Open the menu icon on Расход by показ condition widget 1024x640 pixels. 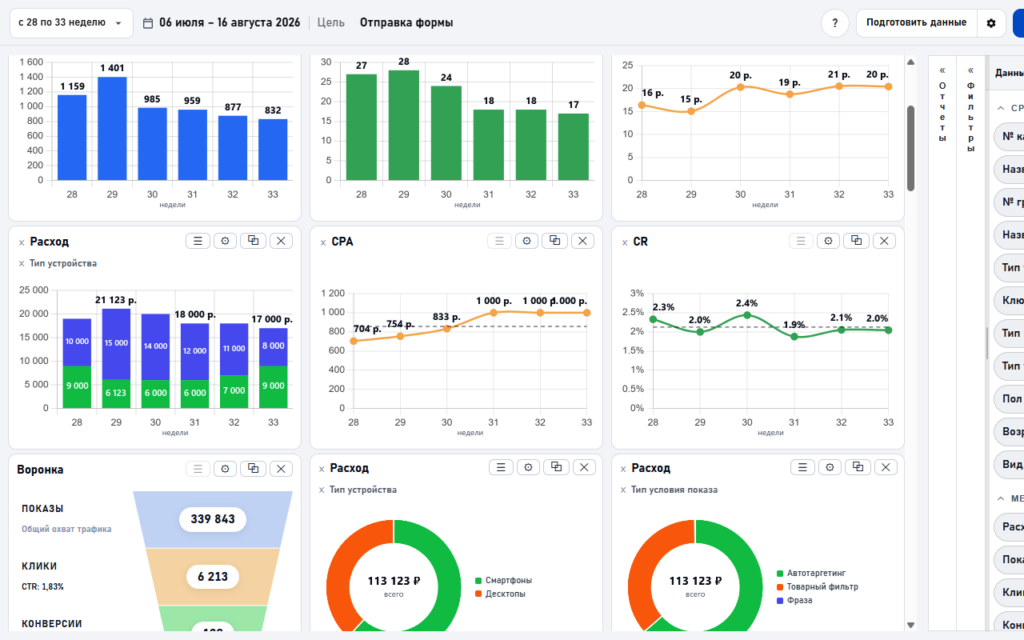tap(803, 467)
